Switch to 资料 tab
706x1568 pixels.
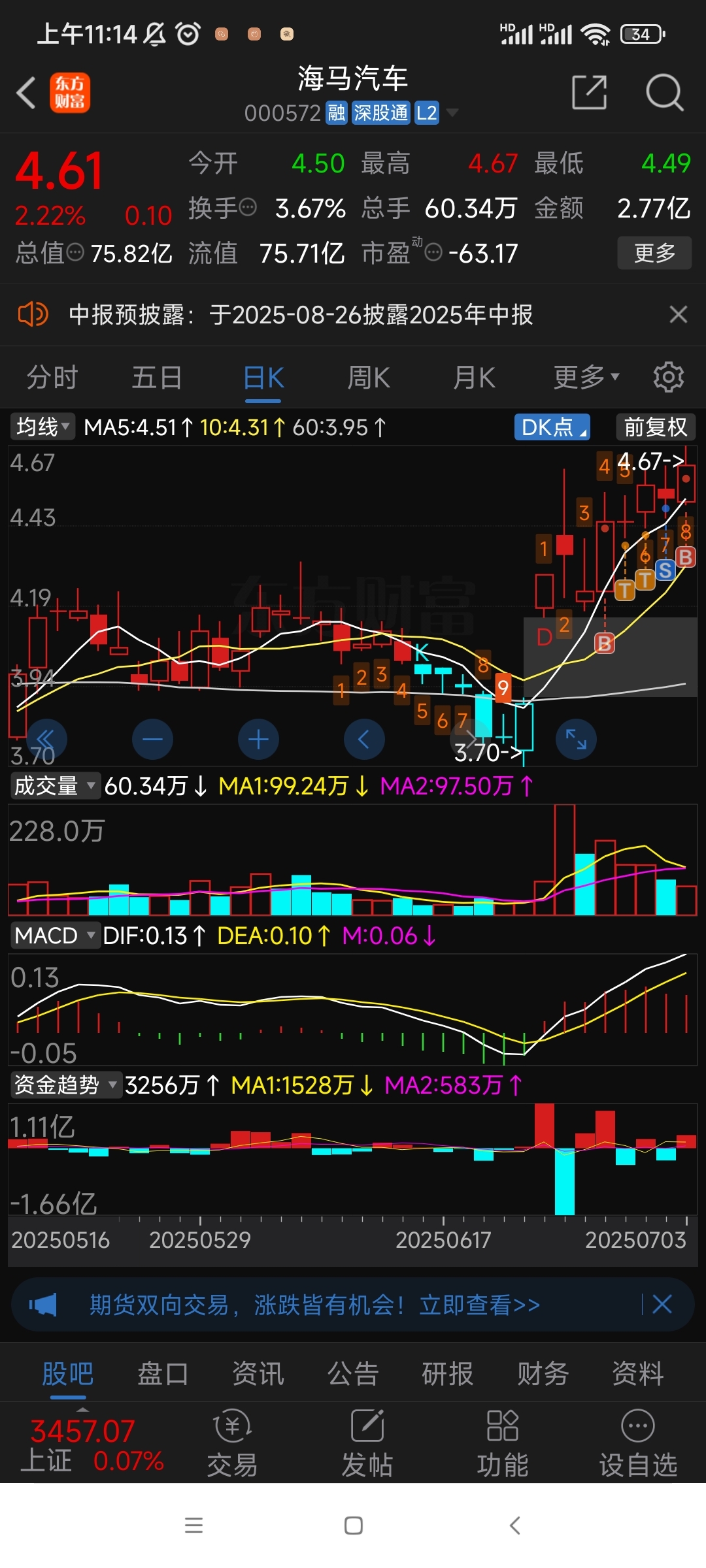coord(637,1373)
